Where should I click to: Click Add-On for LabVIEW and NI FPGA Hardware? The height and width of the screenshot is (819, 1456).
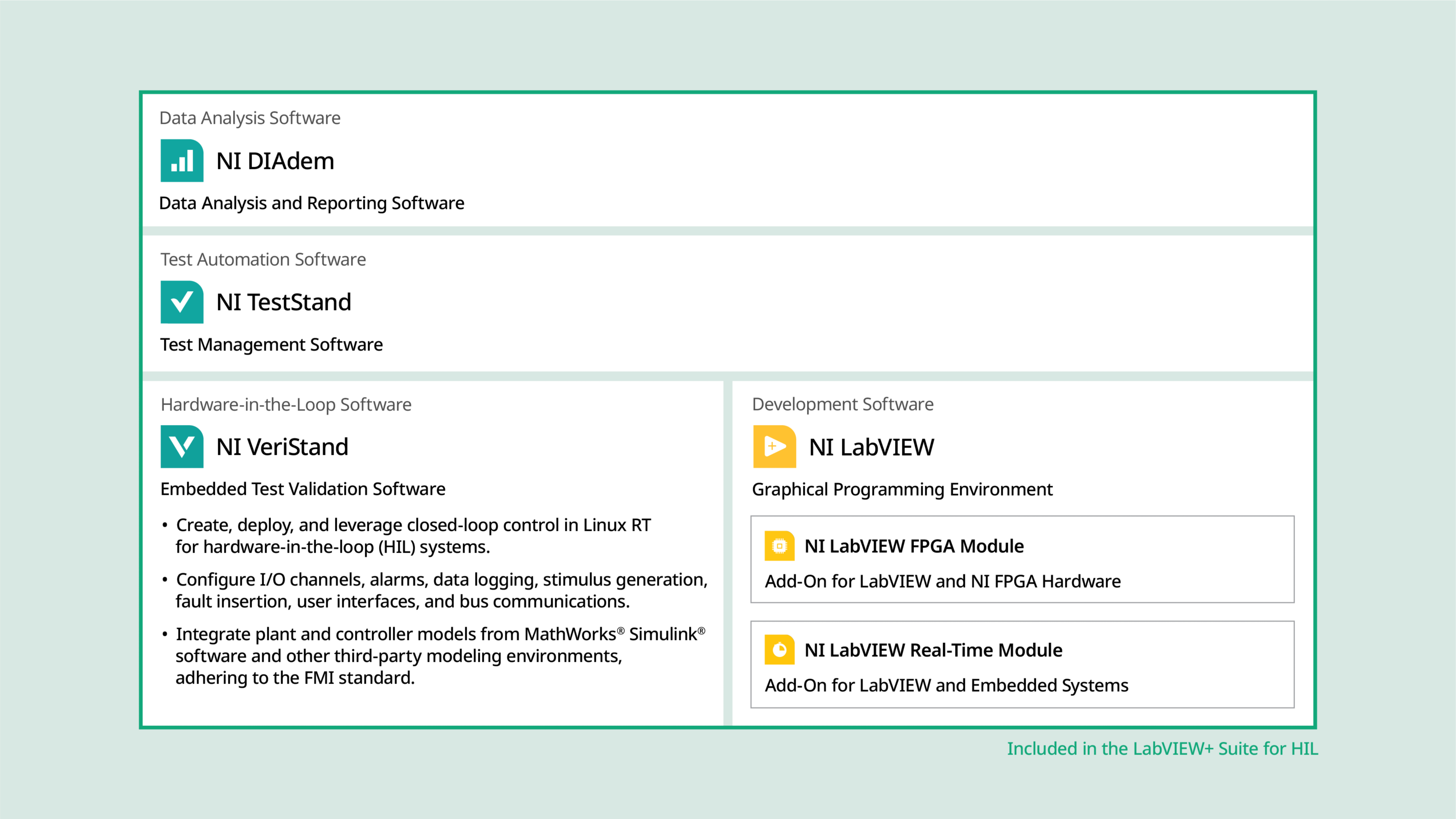pyautogui.click(x=942, y=581)
